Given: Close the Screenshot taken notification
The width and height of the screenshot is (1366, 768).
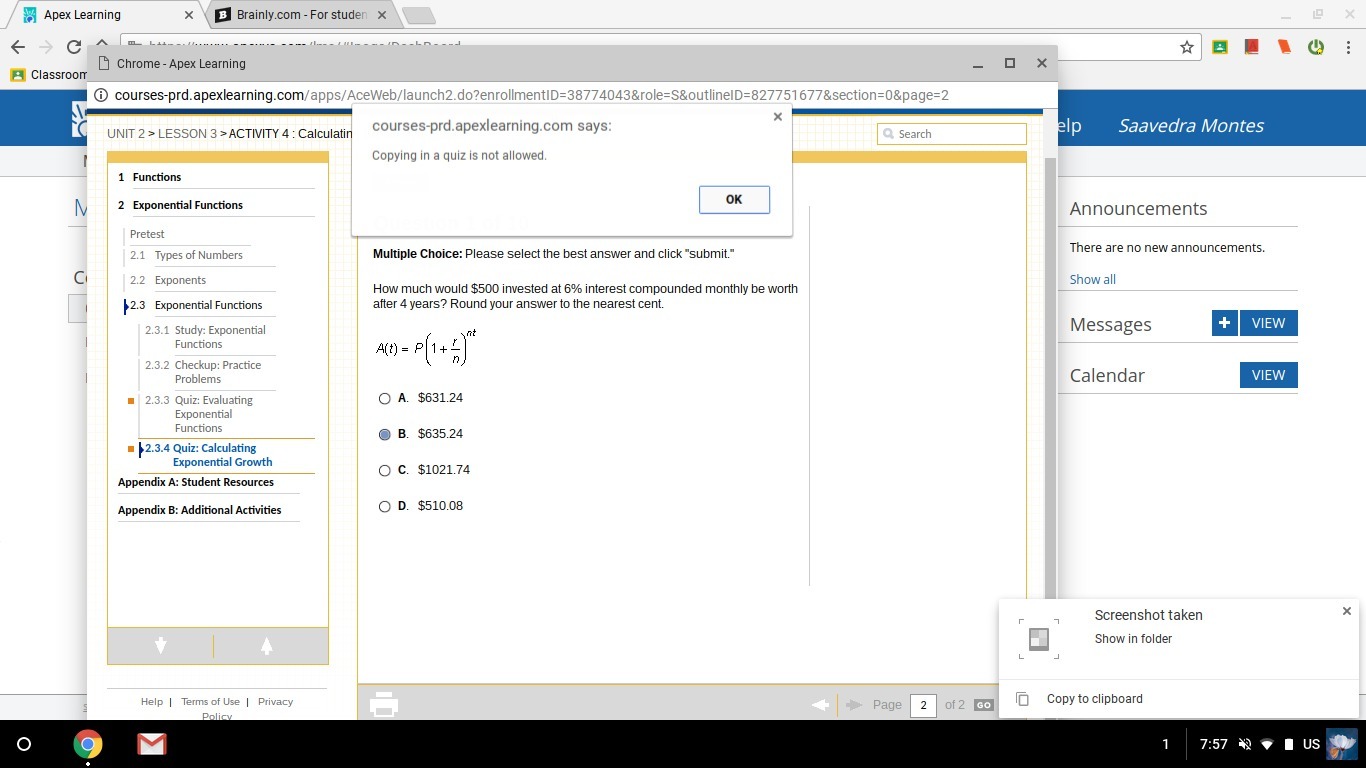Looking at the screenshot, I should coord(1346,611).
